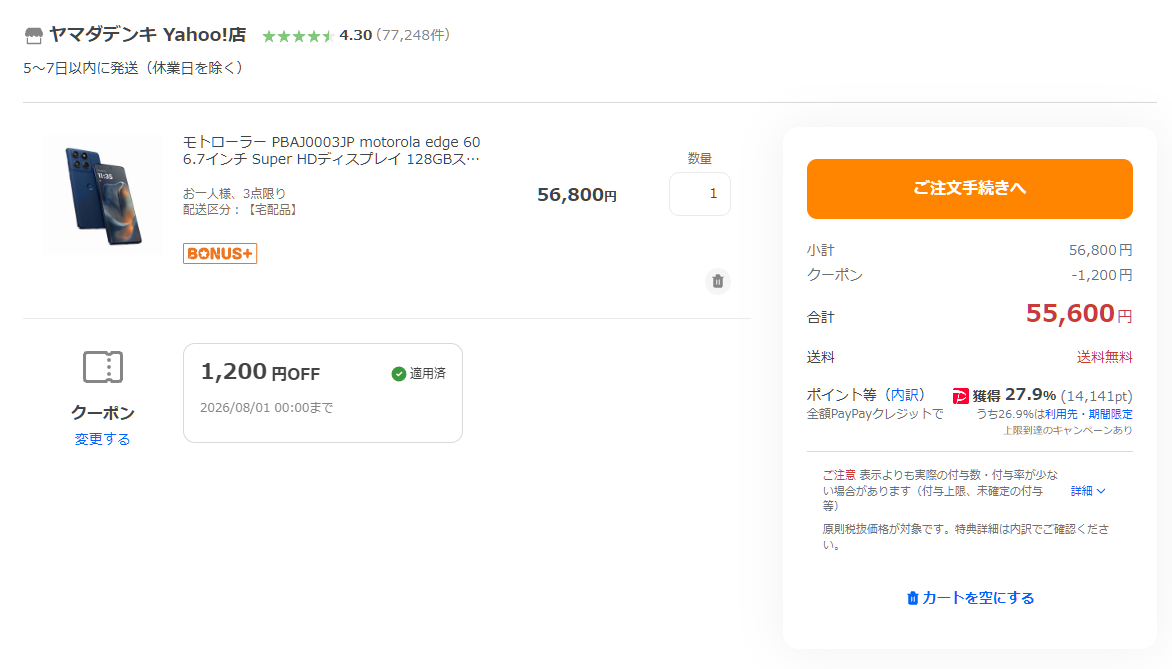Click the 上限到達のキャンペーンあり note
This screenshot has height=669, width=1172.
click(1067, 431)
